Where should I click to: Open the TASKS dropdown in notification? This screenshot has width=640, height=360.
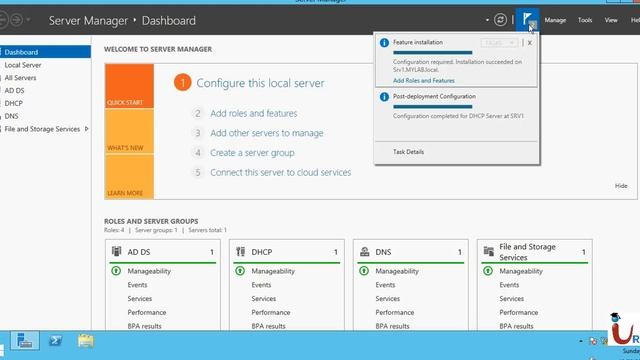[x=499, y=42]
